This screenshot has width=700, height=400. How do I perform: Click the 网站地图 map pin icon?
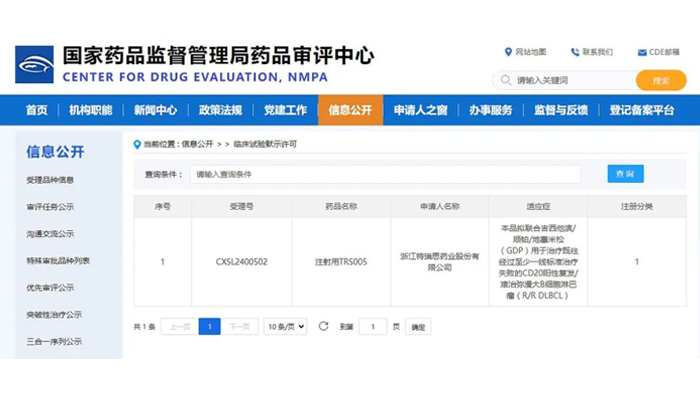(x=508, y=52)
